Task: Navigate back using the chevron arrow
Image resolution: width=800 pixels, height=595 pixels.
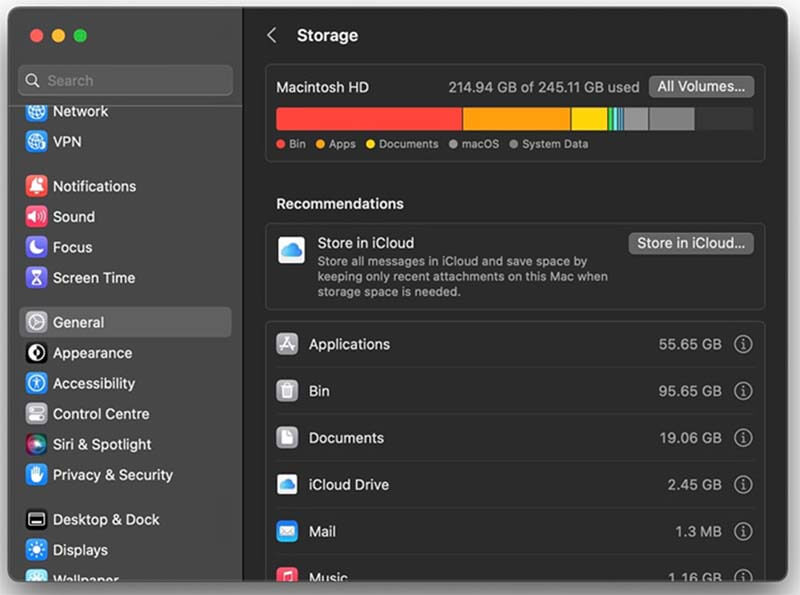Action: point(271,35)
